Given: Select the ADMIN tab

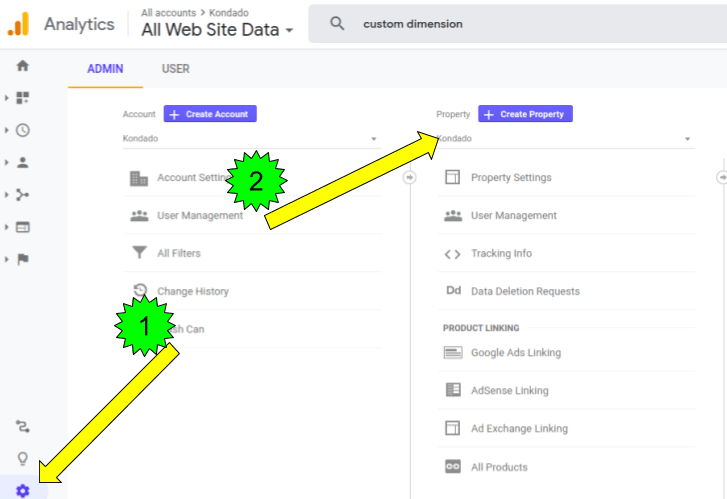Looking at the screenshot, I should point(105,69).
